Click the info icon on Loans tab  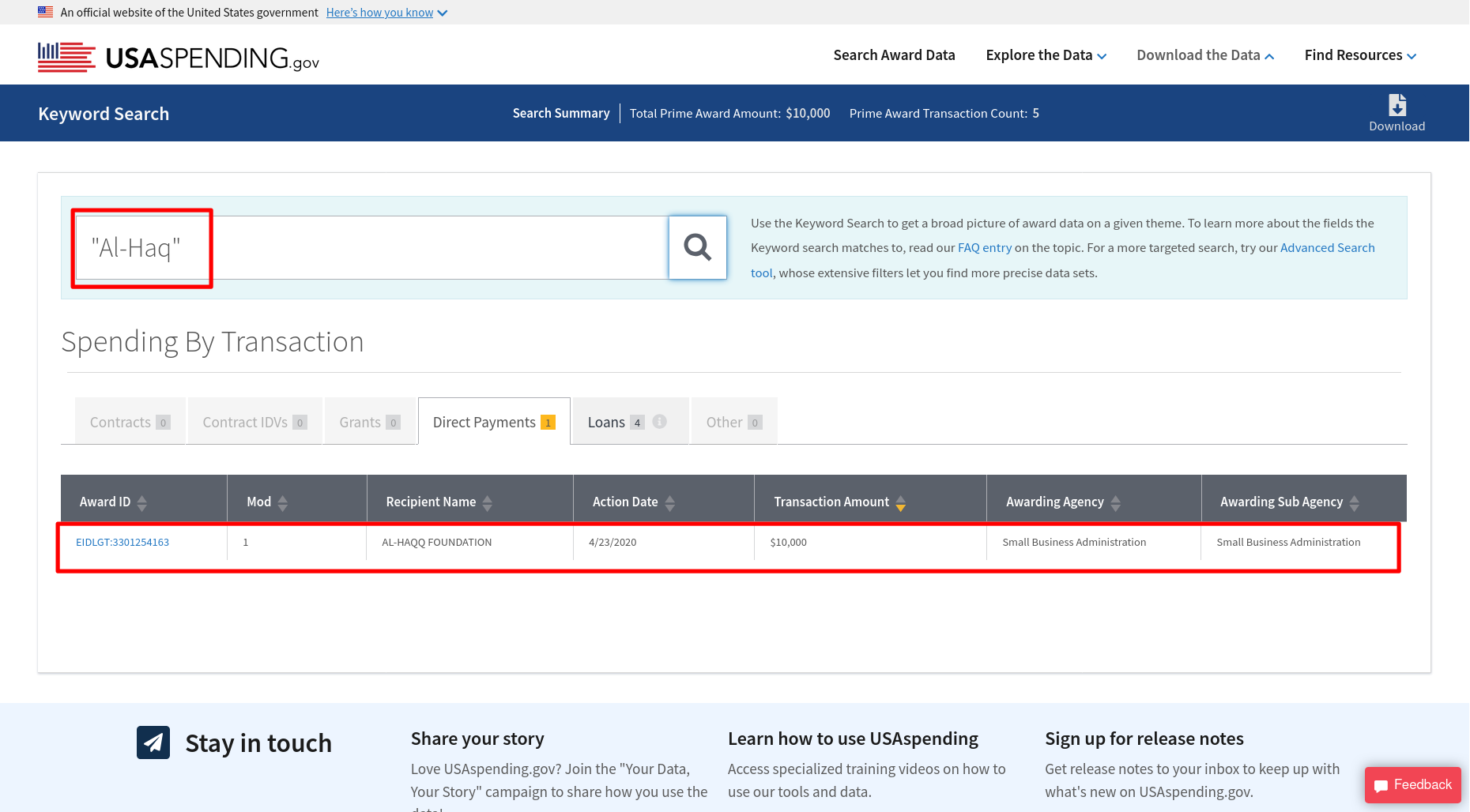(x=660, y=422)
